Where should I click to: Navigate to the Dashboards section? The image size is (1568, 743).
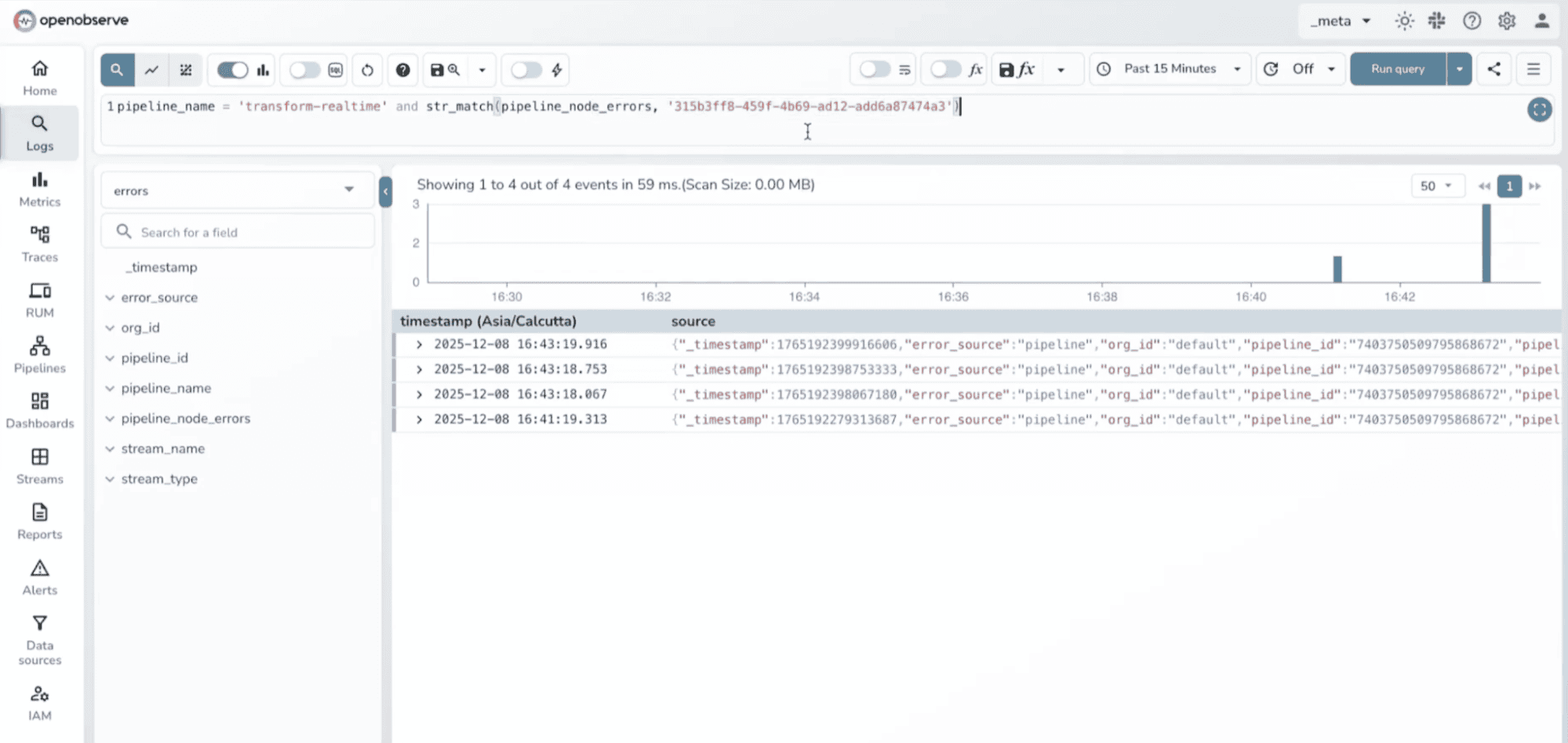pyautogui.click(x=39, y=410)
